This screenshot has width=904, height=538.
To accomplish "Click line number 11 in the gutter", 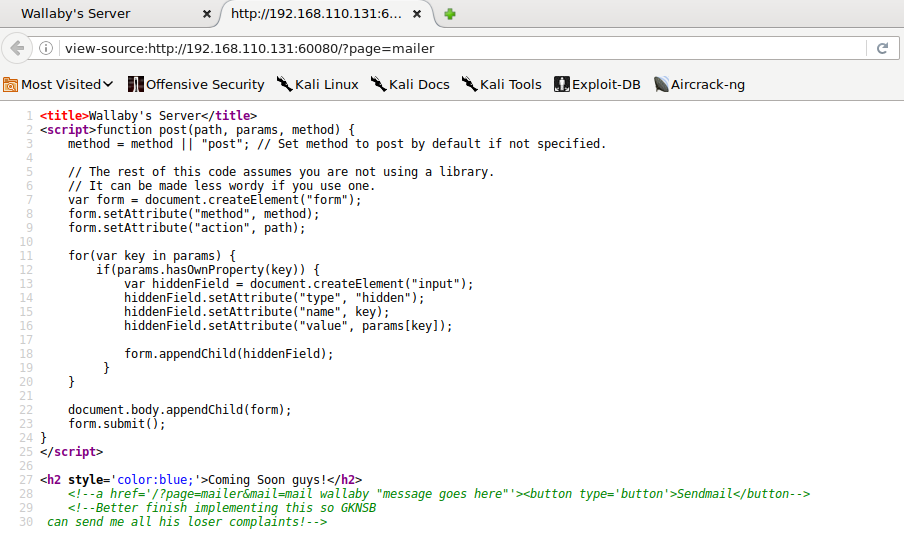I will point(26,255).
